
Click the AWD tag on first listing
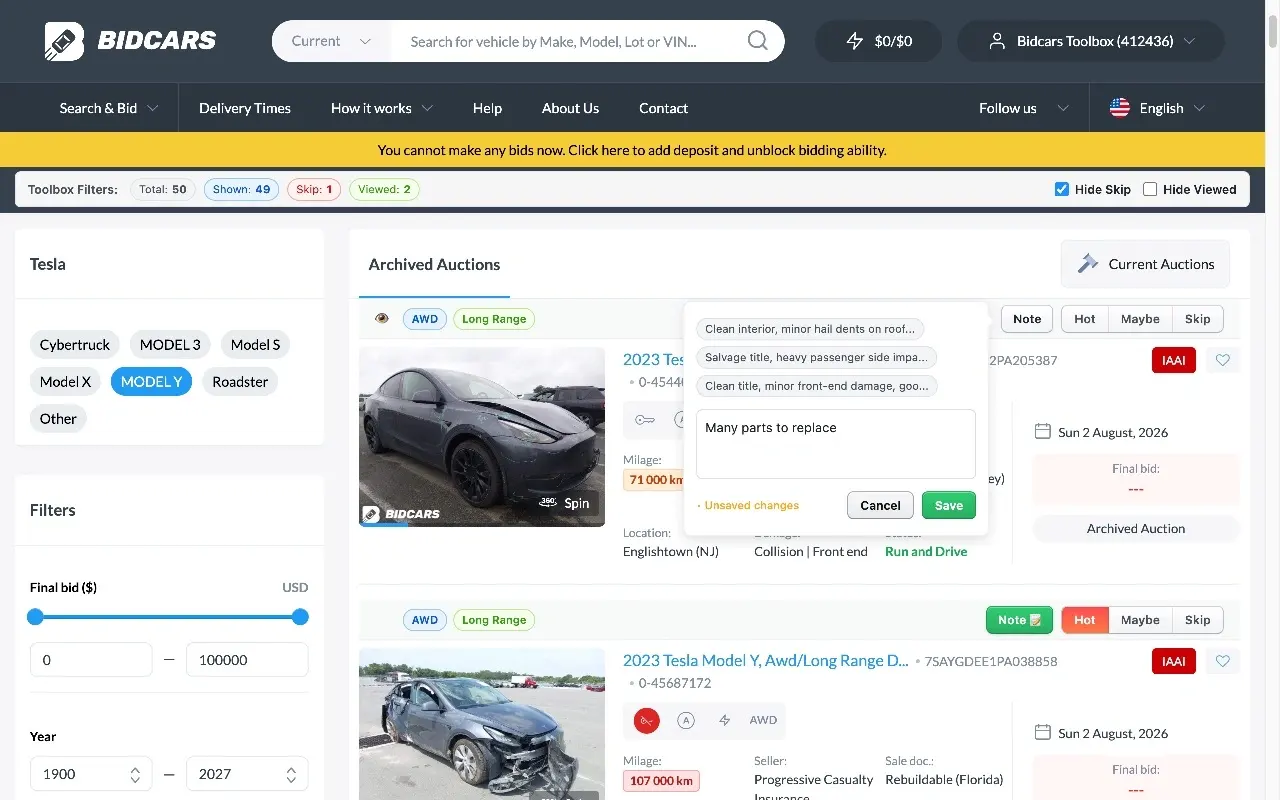(425, 319)
